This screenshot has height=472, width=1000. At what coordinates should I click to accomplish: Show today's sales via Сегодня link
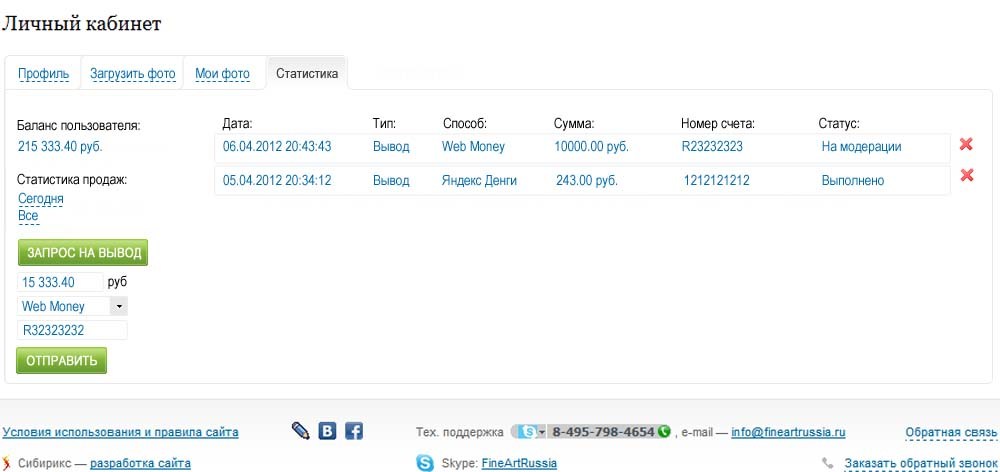click(41, 198)
